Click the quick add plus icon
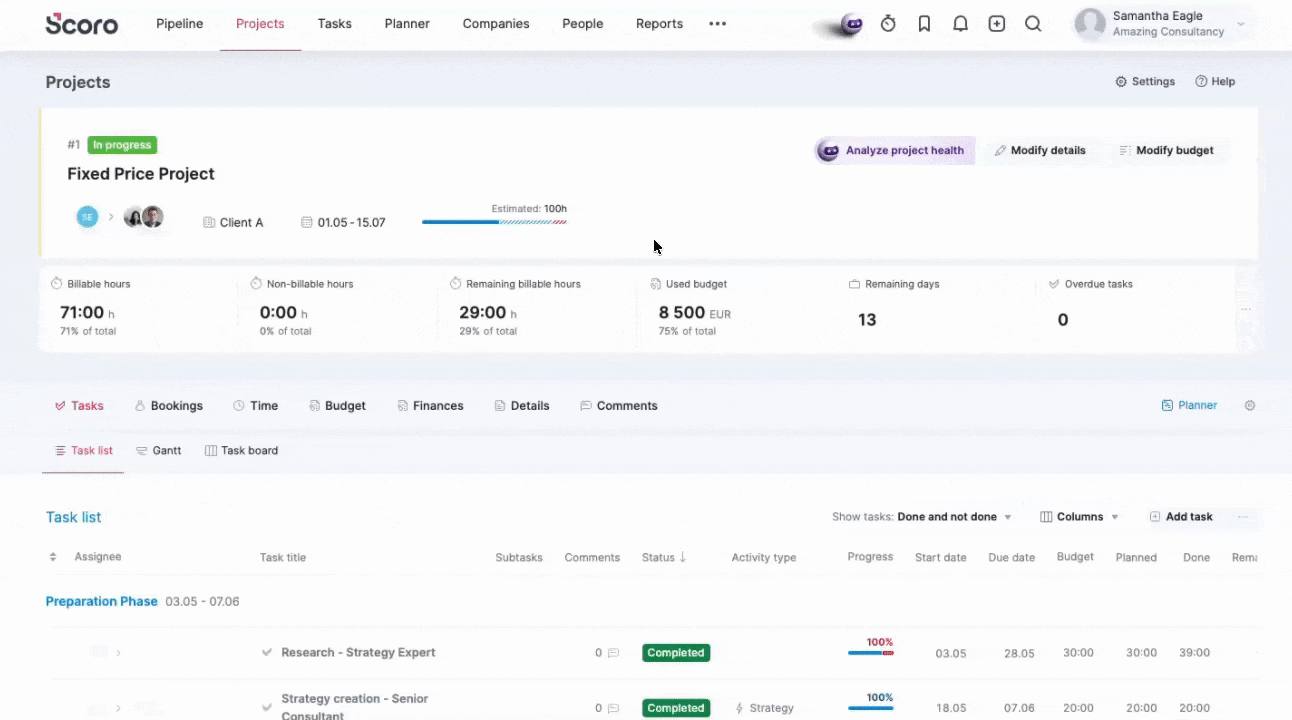This screenshot has height=720, width=1292. 997,24
